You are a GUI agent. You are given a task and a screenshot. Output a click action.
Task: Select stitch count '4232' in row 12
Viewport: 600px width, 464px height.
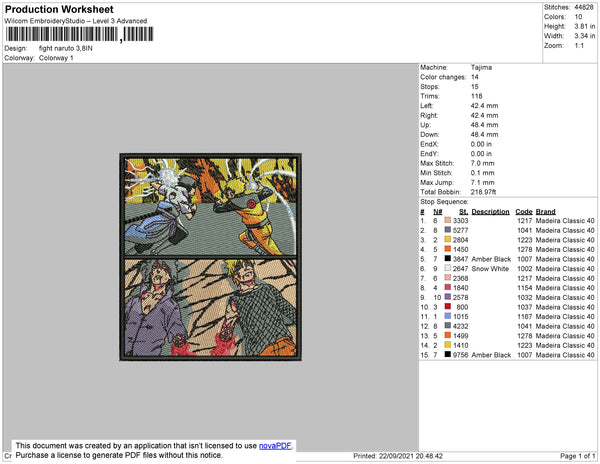click(x=460, y=326)
